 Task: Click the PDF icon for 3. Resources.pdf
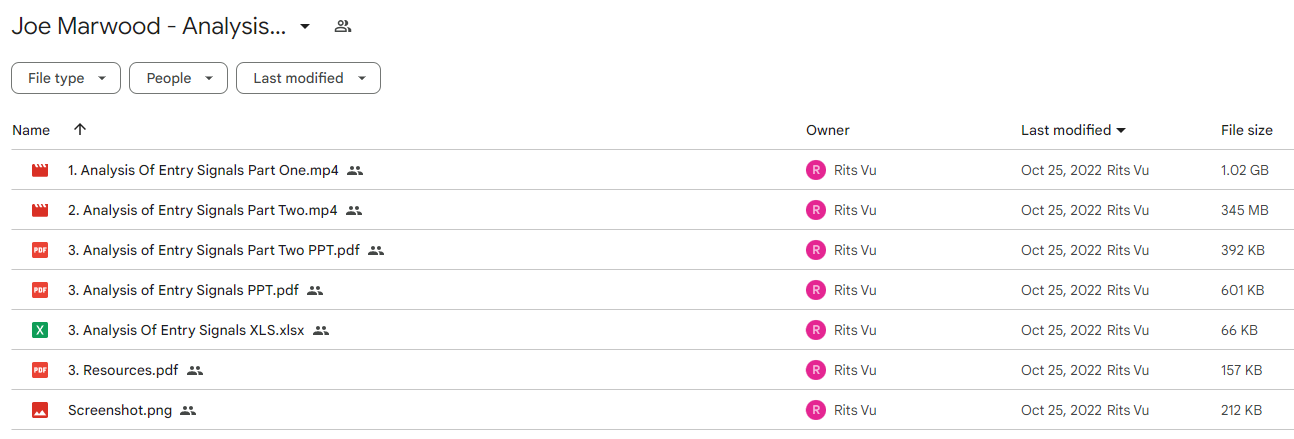pyautogui.click(x=40, y=370)
